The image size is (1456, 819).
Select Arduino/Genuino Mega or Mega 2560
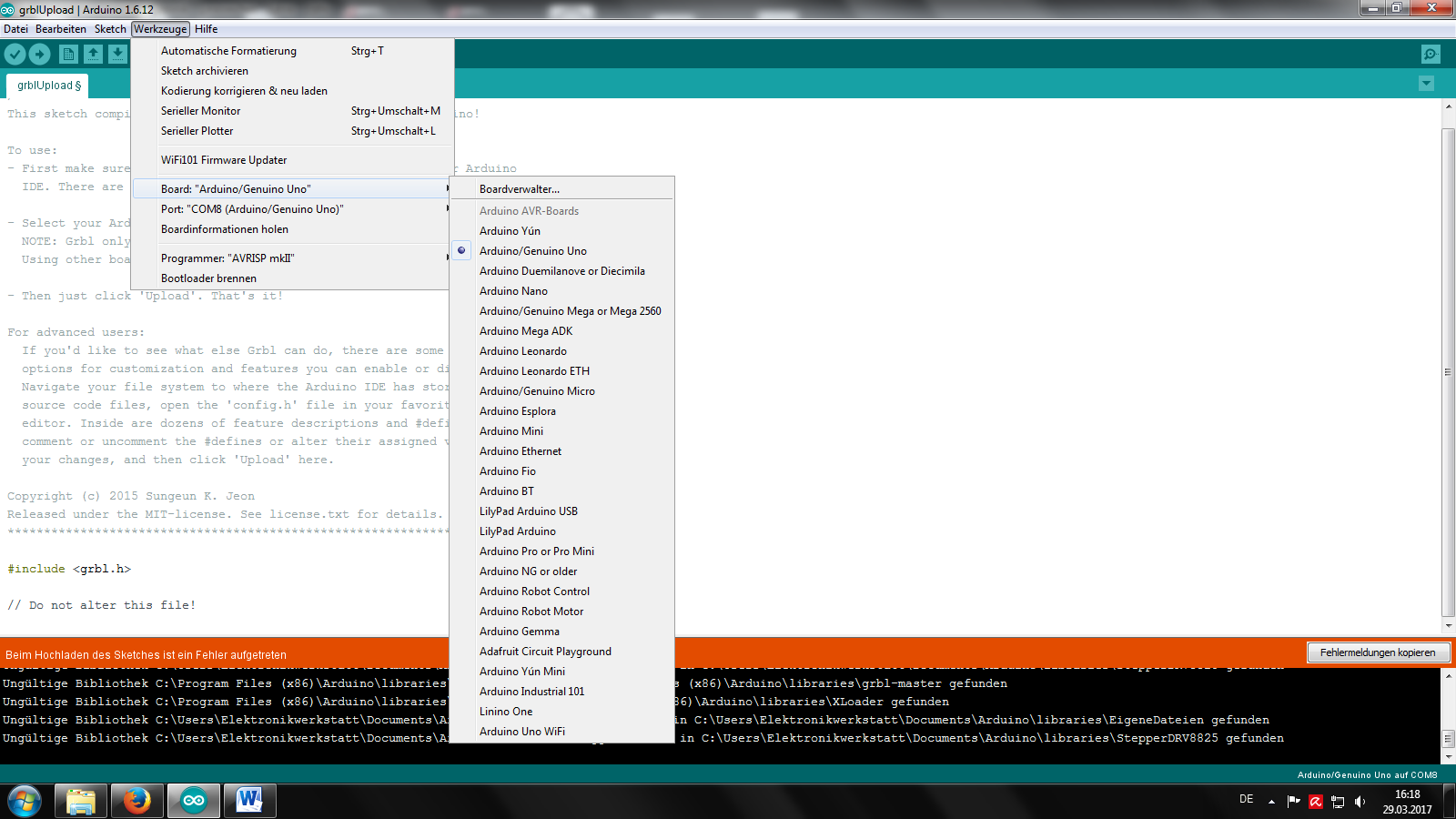570,311
